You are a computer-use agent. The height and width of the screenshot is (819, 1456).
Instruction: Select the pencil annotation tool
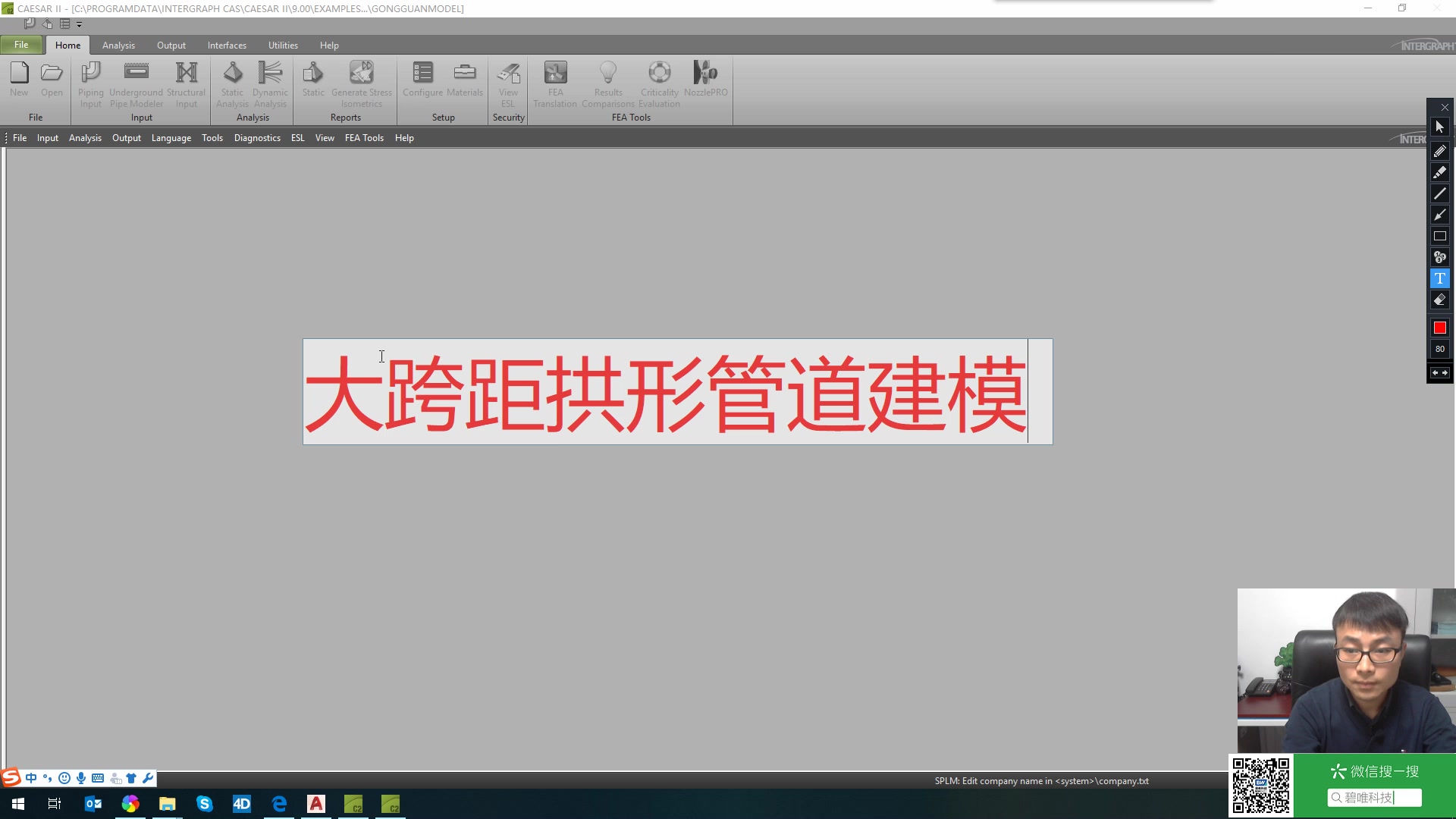(x=1439, y=151)
